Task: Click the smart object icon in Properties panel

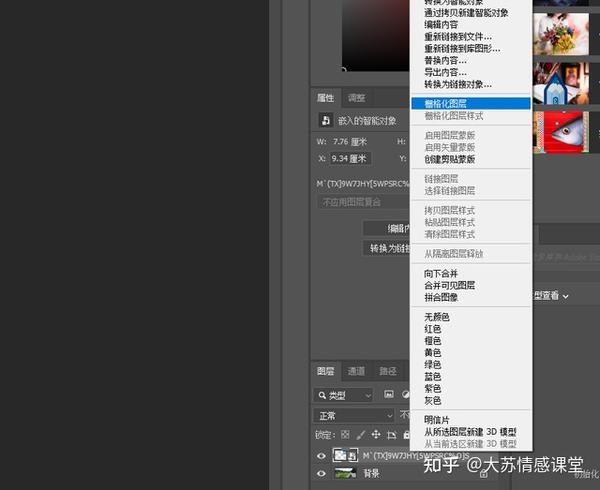Action: [x=326, y=120]
